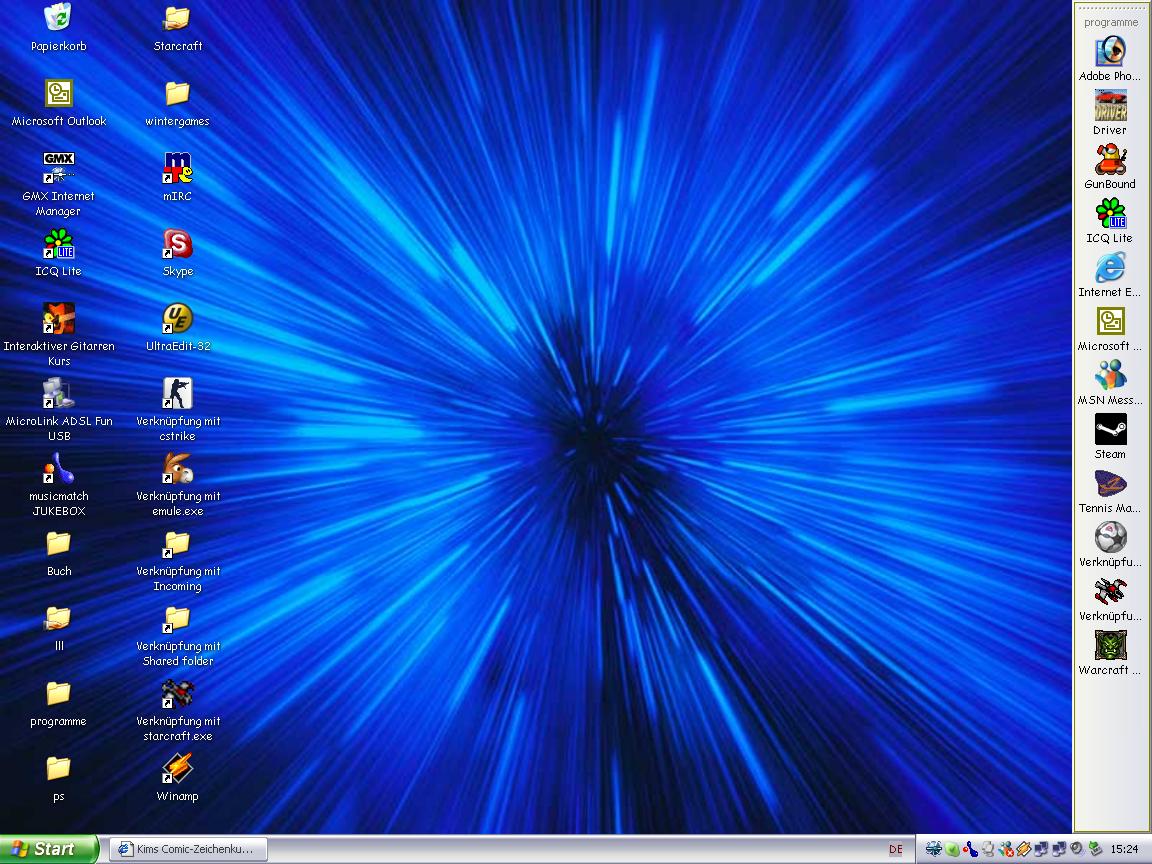This screenshot has height=864, width=1152.
Task: Click the programme toolbar title label
Action: [x=1111, y=22]
